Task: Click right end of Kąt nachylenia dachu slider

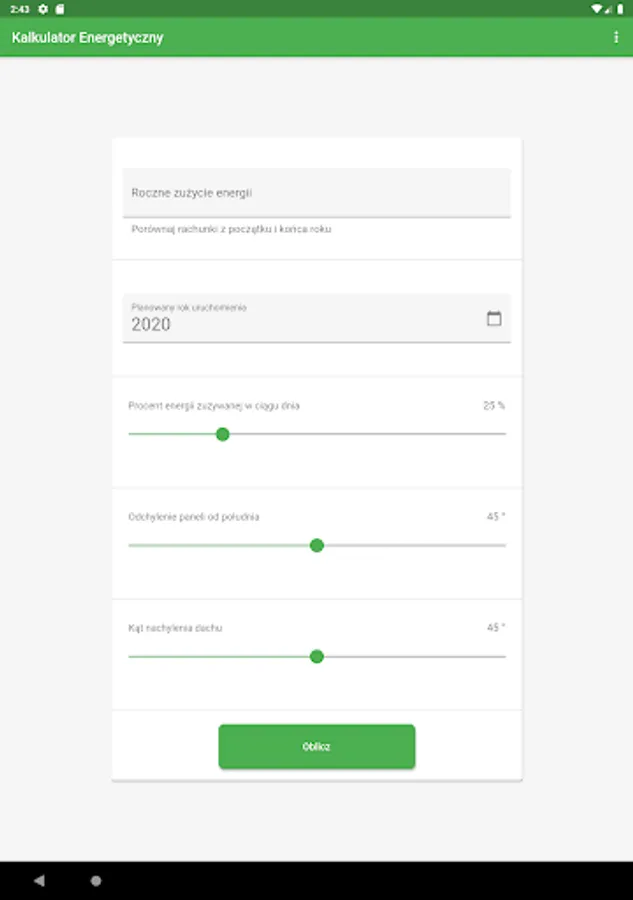Action: [x=504, y=656]
